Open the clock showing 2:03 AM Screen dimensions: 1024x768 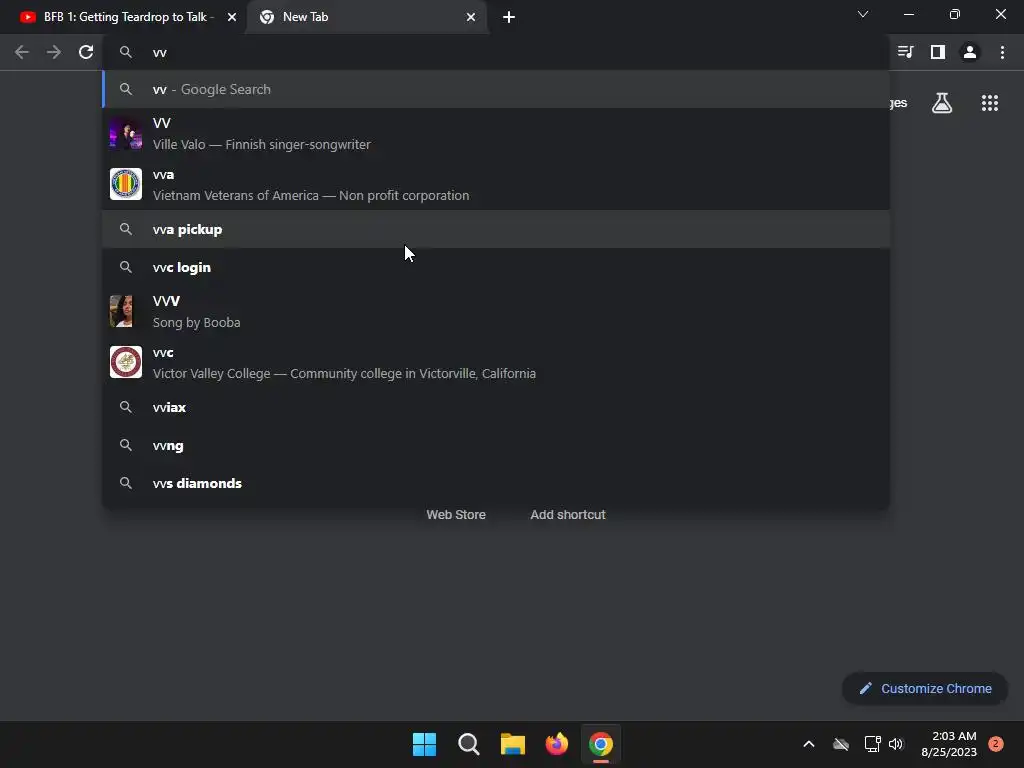[x=949, y=744]
